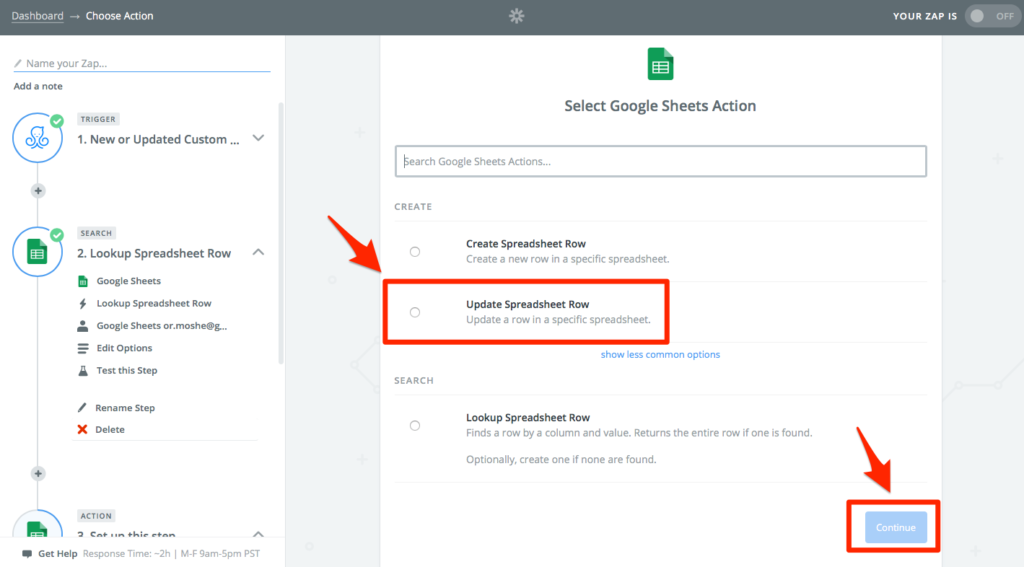
Task: Click the small Google Sheets icon in the step list
Action: [x=83, y=281]
